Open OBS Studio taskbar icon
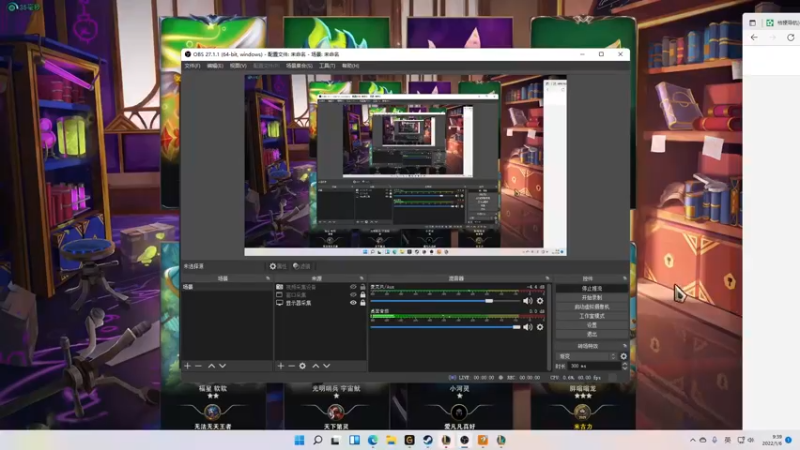 (464, 440)
